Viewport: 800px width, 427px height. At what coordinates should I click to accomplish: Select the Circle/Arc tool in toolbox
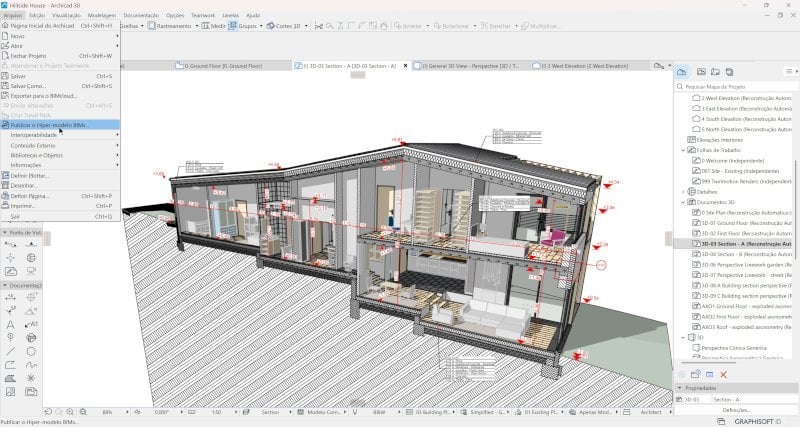pos(31,351)
